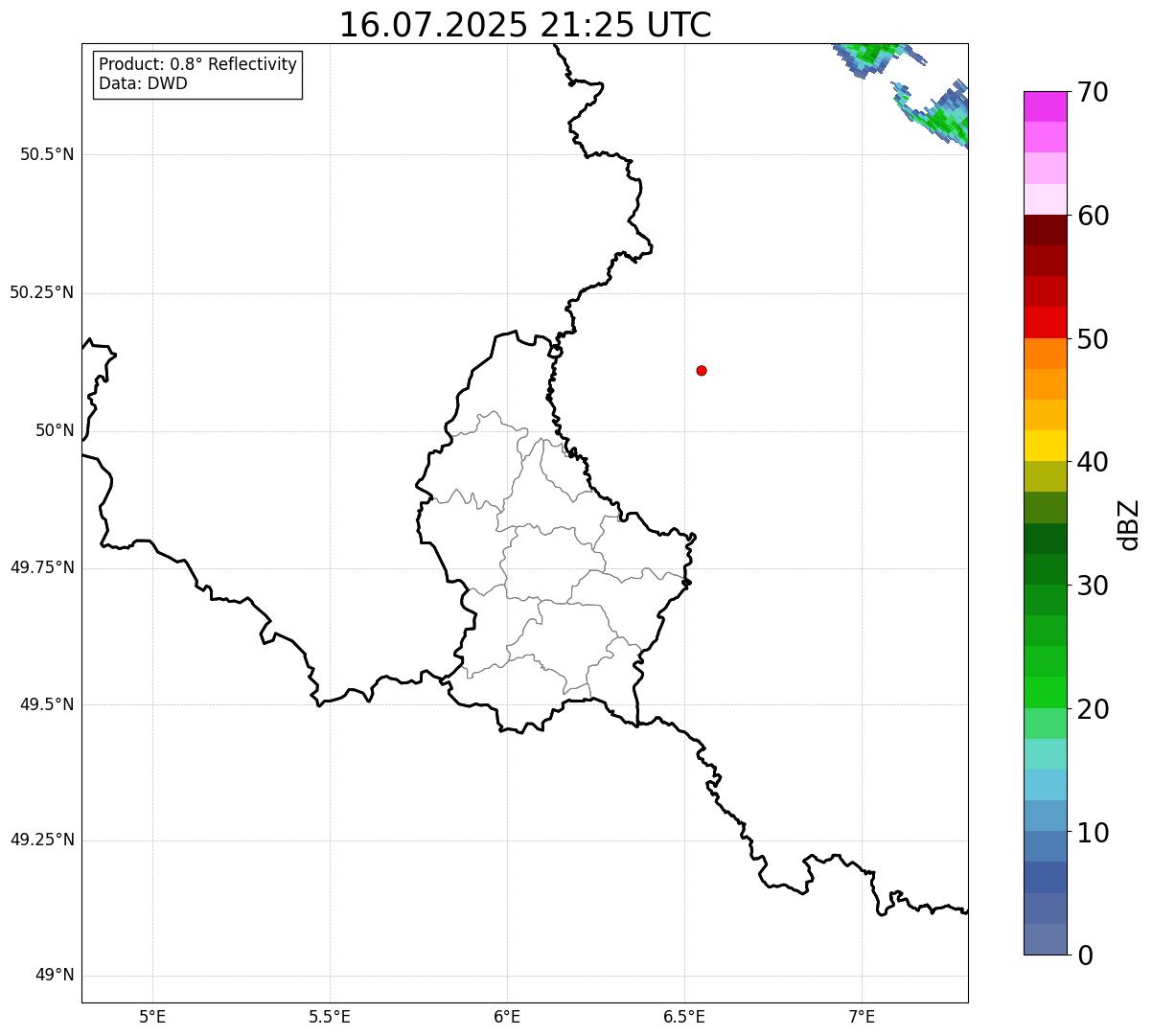The image size is (1152, 1036).
Task: Click the latitude label 50.5°N
Action: tap(47, 154)
